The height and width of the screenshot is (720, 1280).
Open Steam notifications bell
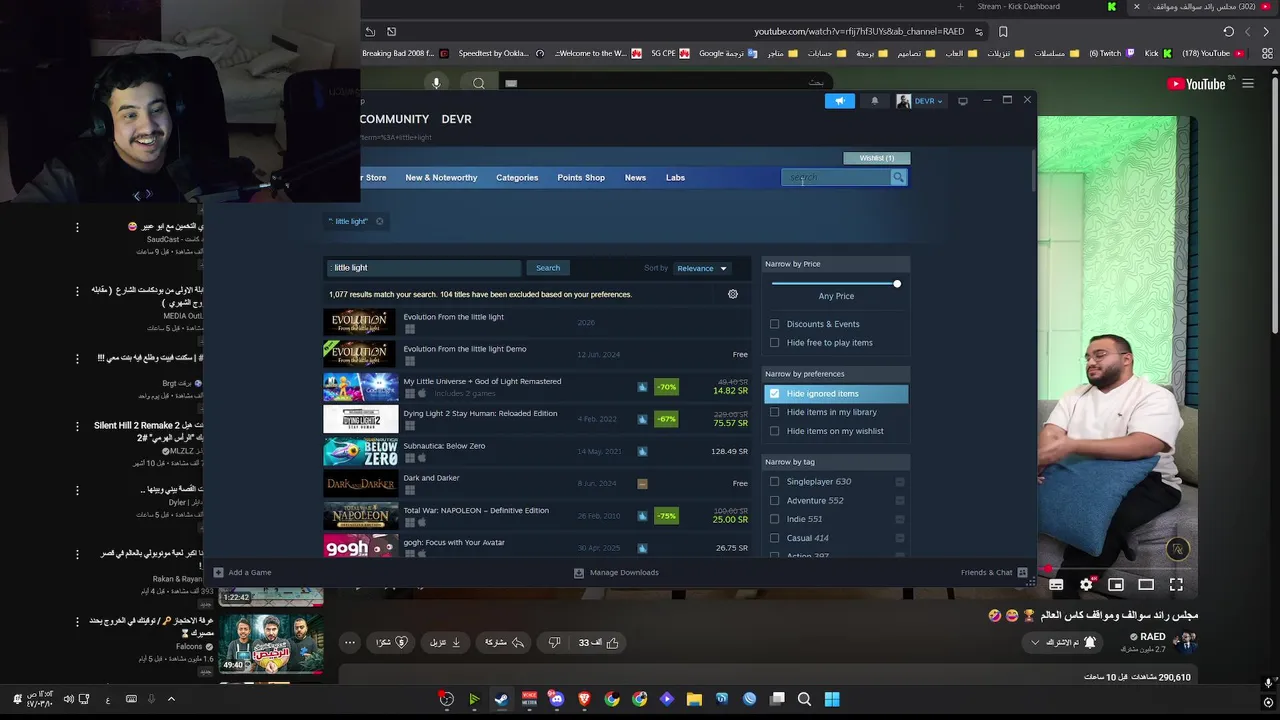pos(875,101)
